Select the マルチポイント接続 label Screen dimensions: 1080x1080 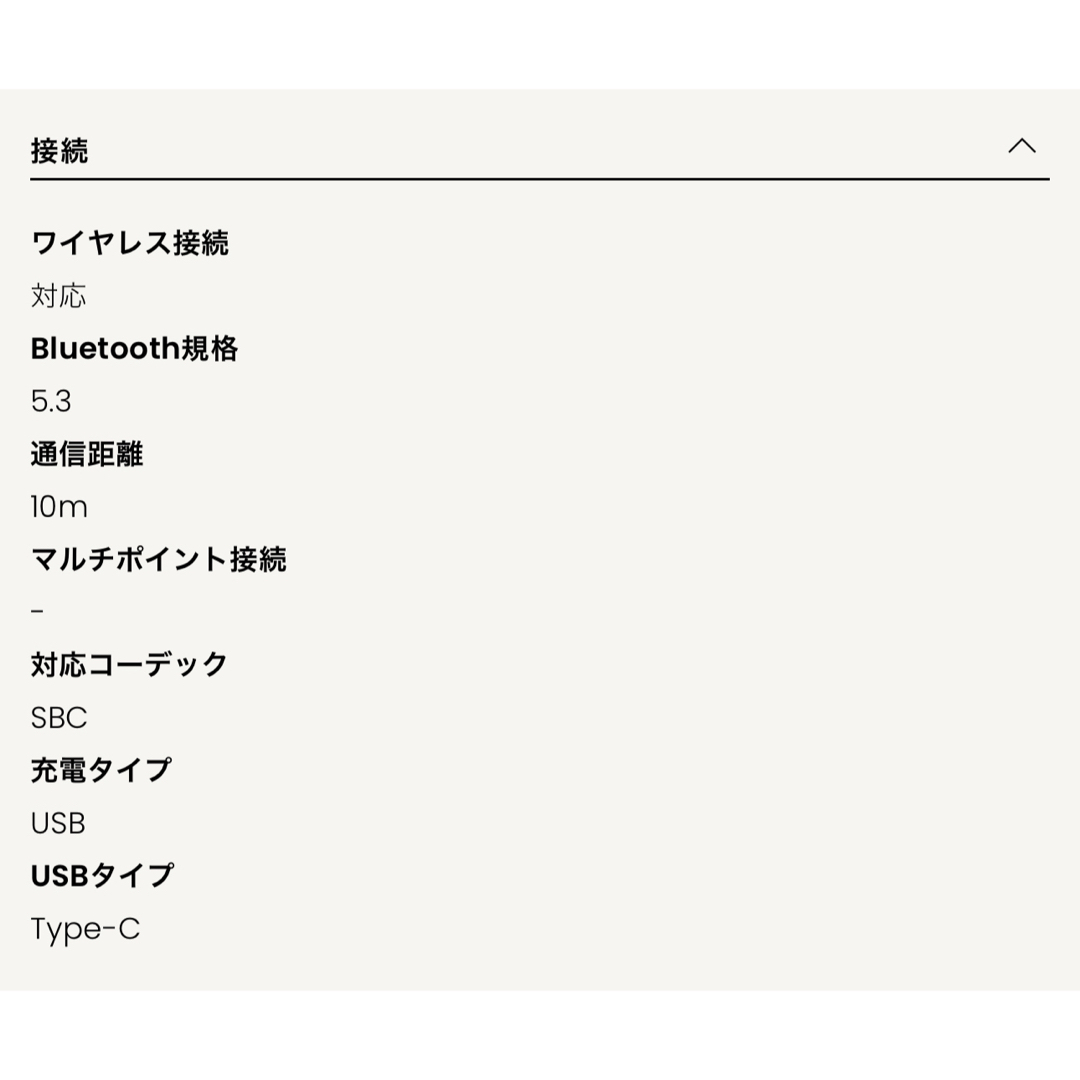(x=158, y=559)
